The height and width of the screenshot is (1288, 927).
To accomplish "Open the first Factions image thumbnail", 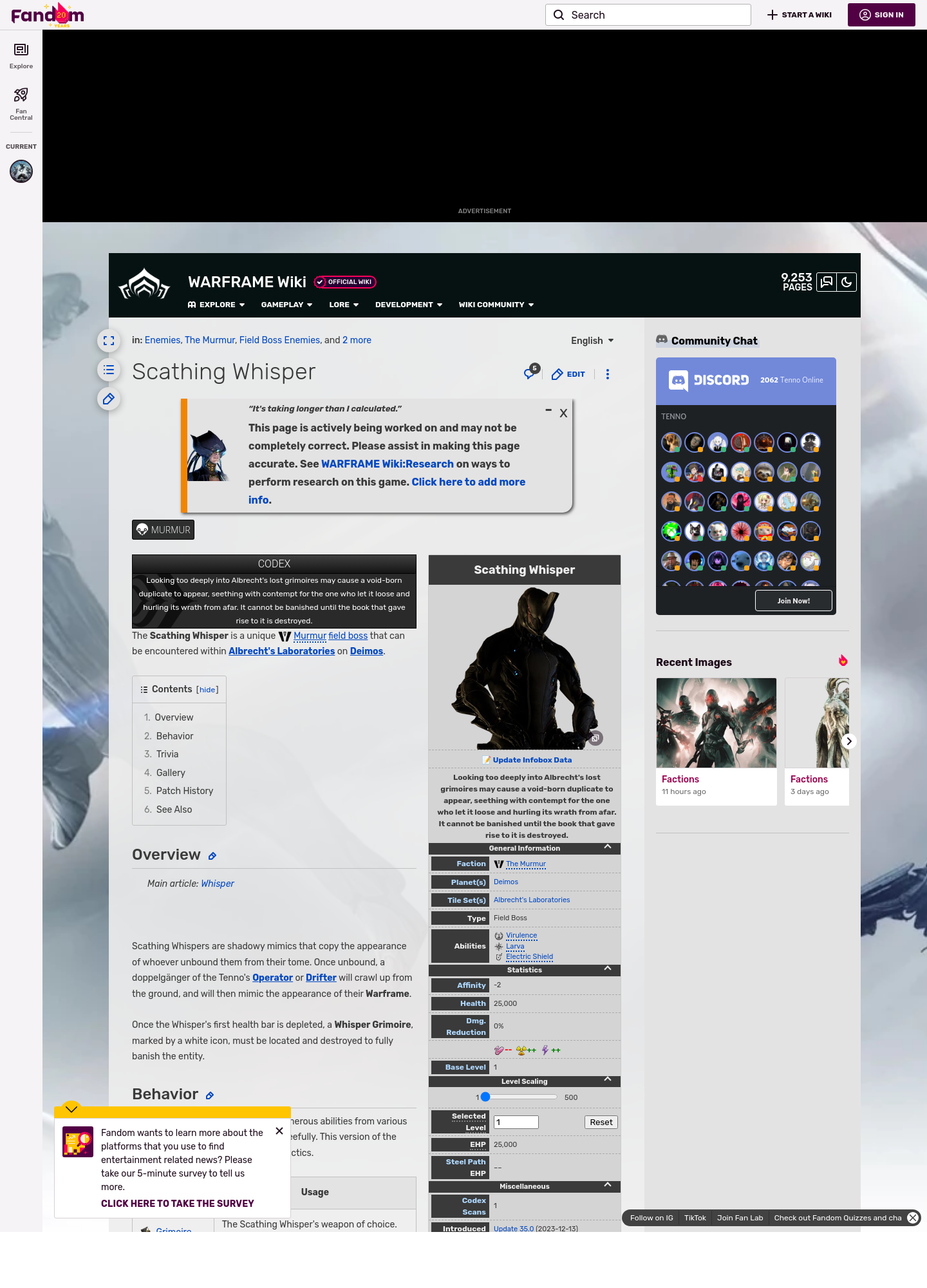I will pyautogui.click(x=716, y=723).
